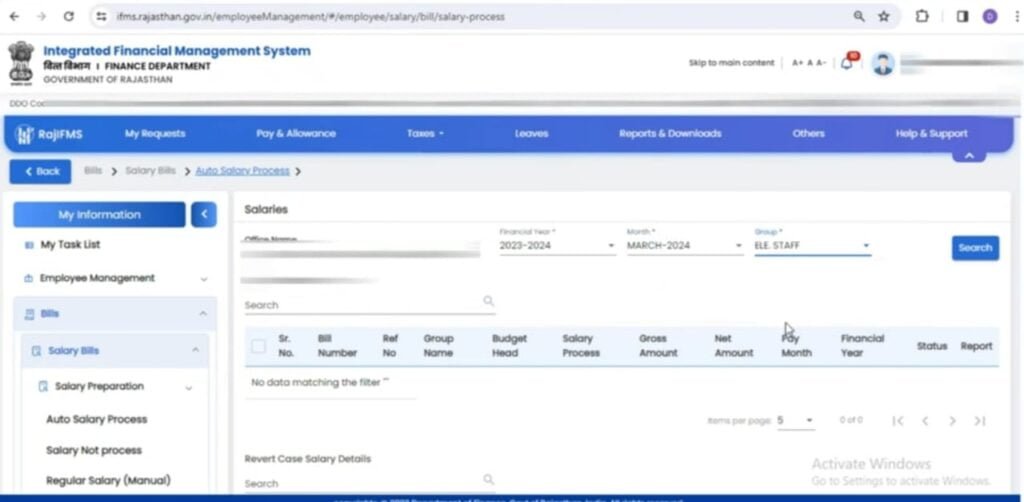Collapse the top navigation bar with the up chevron
1024x502 pixels.
click(969, 155)
